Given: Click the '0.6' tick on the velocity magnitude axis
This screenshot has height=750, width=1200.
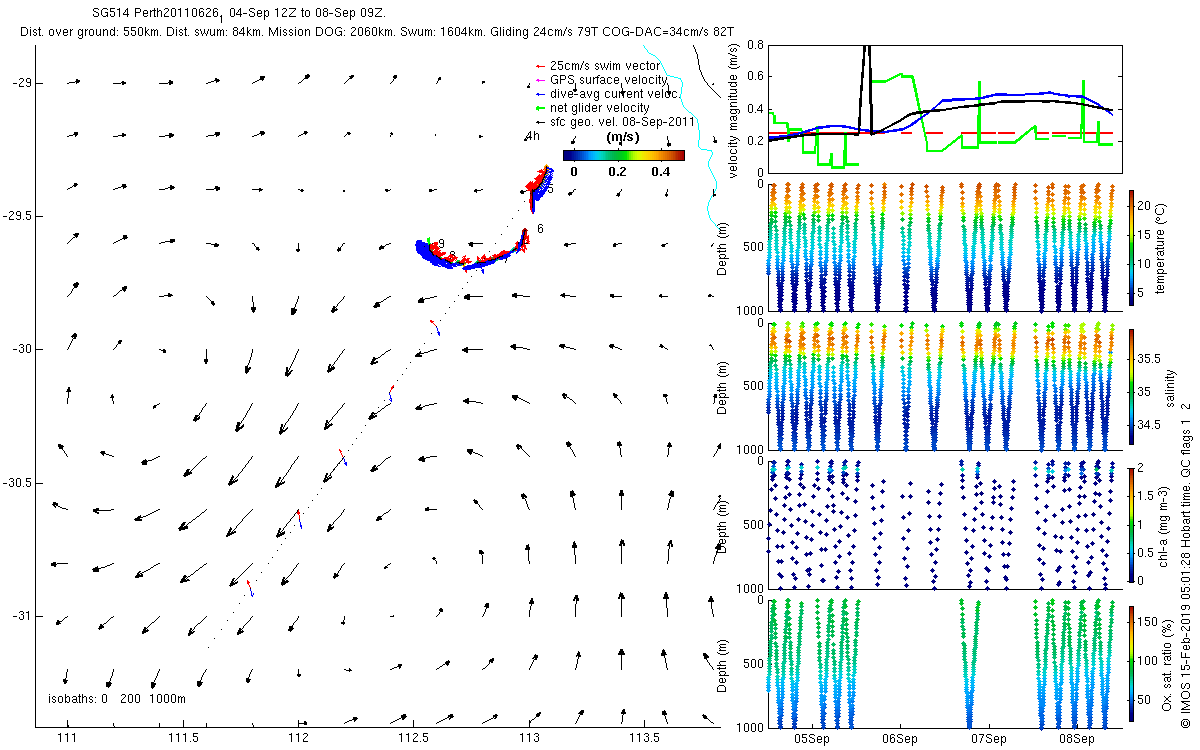Looking at the screenshot, I should click(x=755, y=76).
